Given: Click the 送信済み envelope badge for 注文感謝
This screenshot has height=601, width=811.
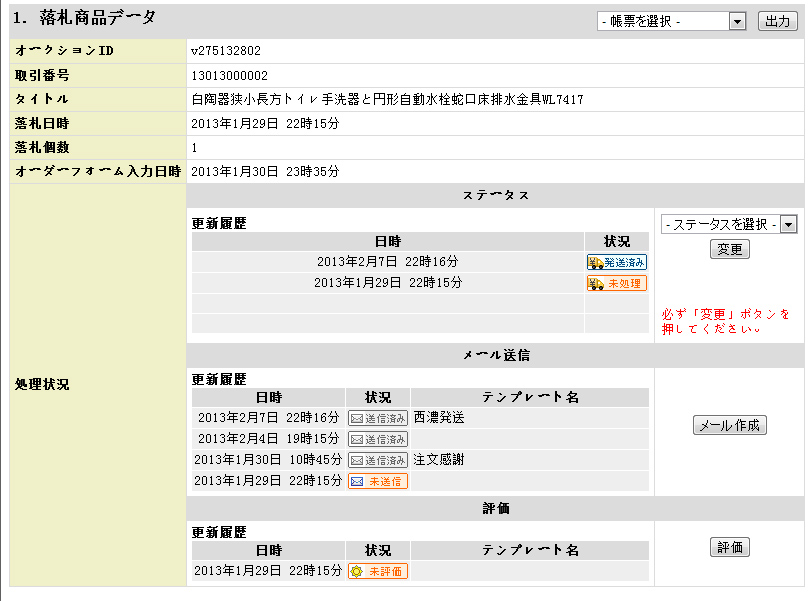Looking at the screenshot, I should point(377,460).
